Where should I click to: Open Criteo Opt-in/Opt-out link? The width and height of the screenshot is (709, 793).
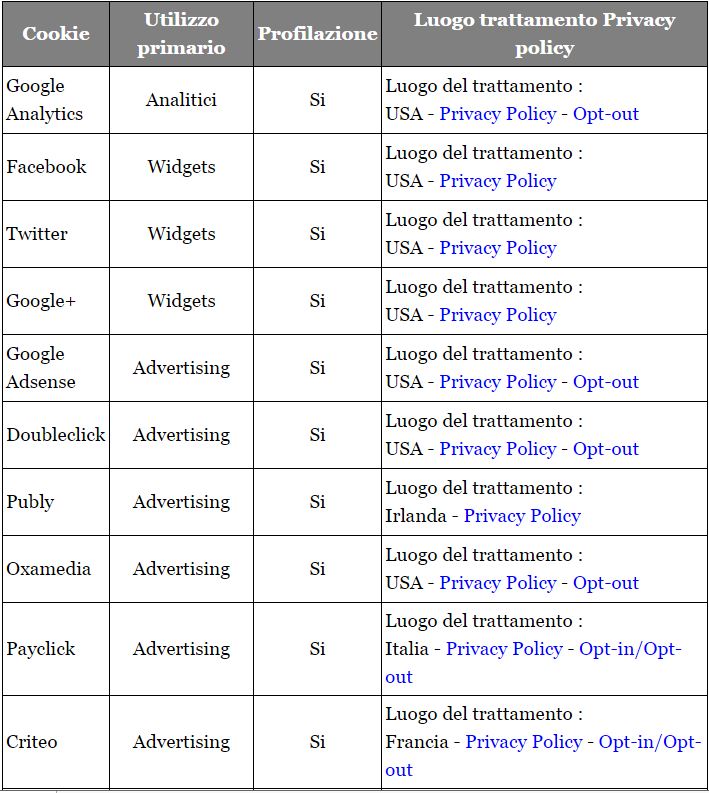(x=650, y=742)
